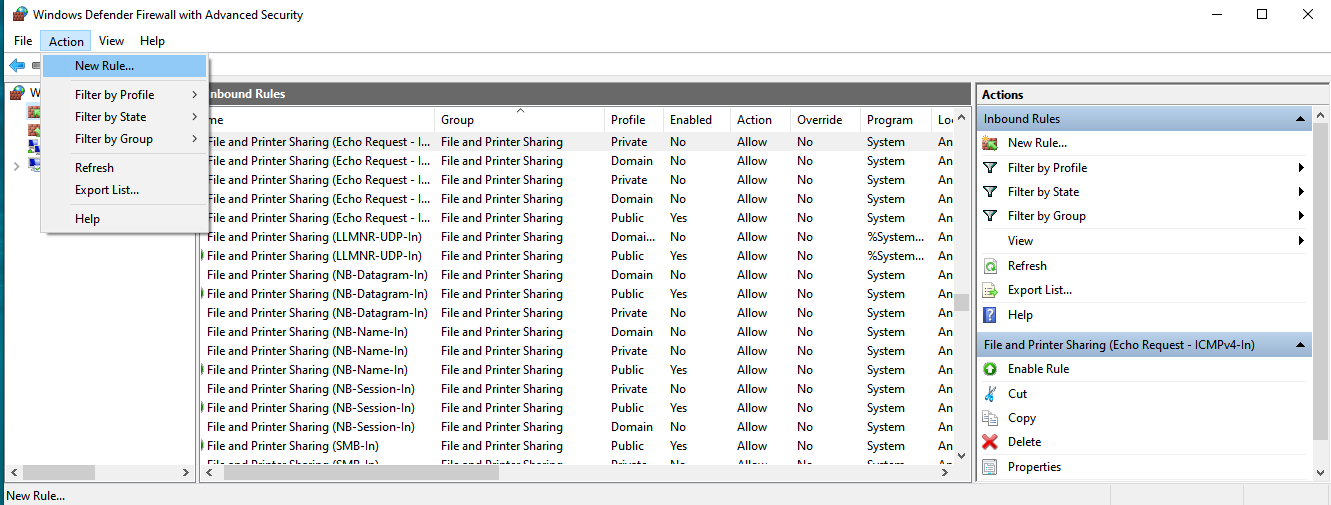This screenshot has width=1331, height=505.
Task: Sort rules by the Program column header
Action: (896, 120)
